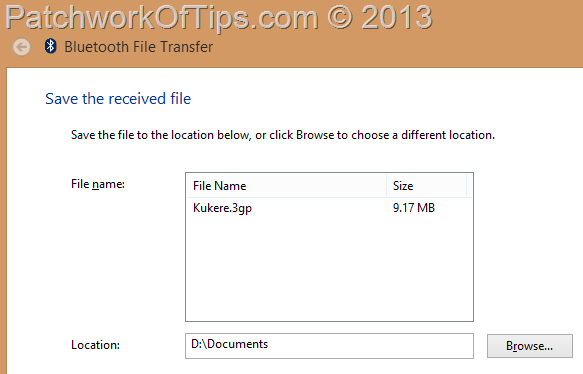Click the Browse... button
The image size is (583, 374).
(x=529, y=346)
